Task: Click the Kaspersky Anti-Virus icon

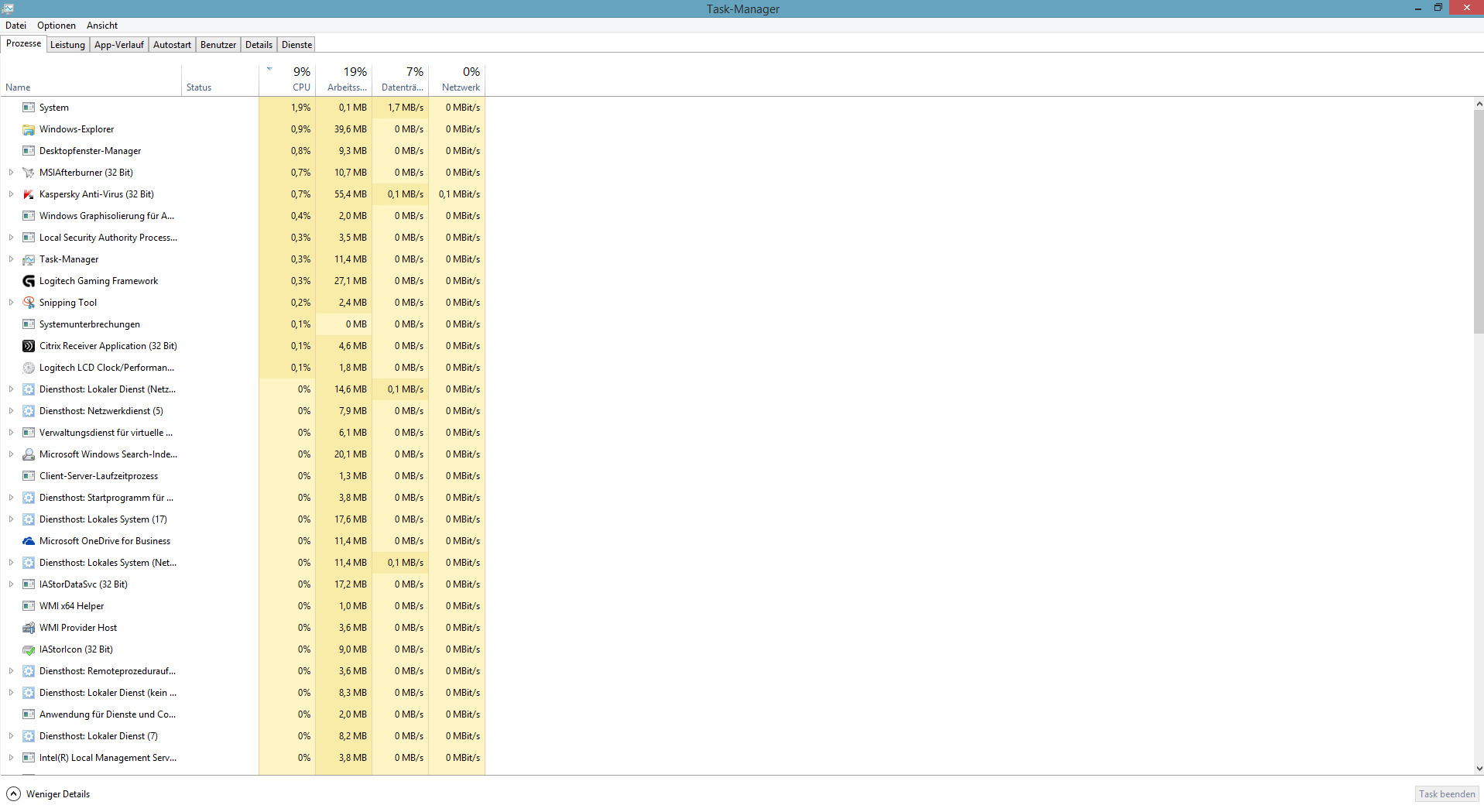Action: tap(29, 194)
